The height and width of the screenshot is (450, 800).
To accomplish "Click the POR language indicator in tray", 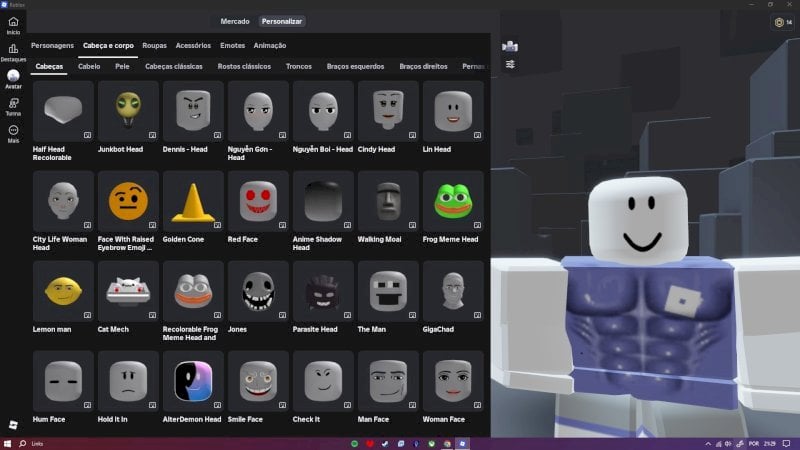I will [x=754, y=444].
